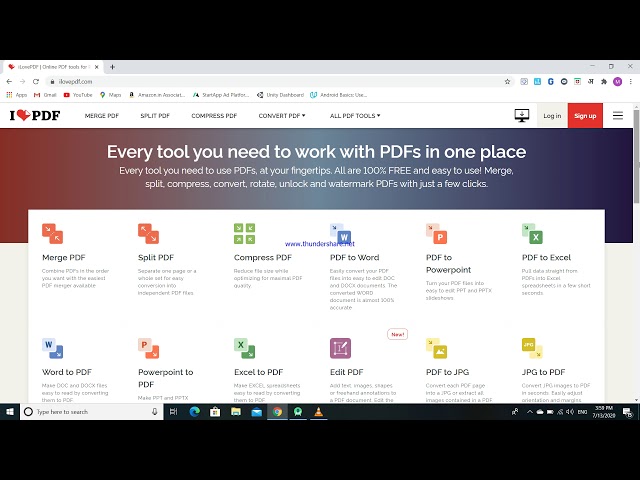
Task: Open the taskbar clock and date
Action: pyautogui.click(x=604, y=412)
